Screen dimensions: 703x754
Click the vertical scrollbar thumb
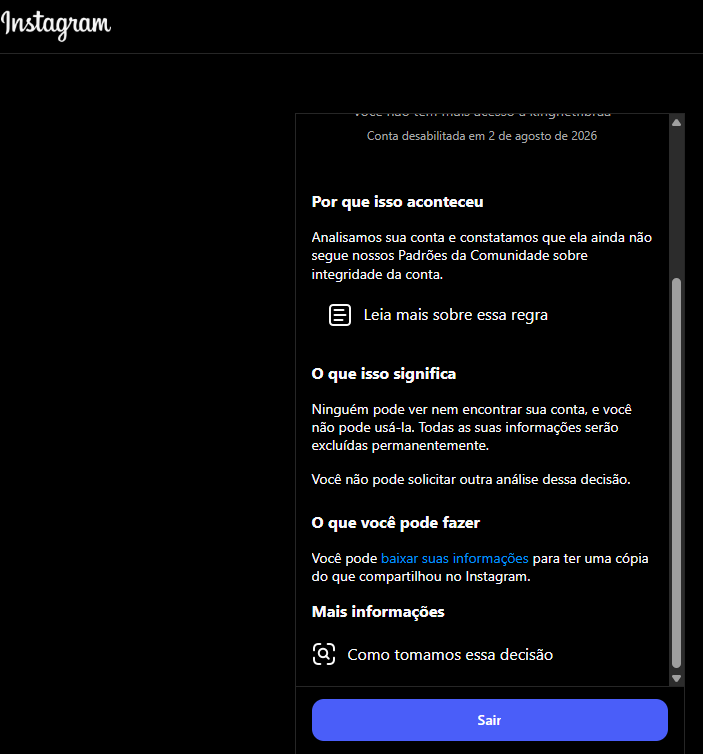click(x=676, y=473)
